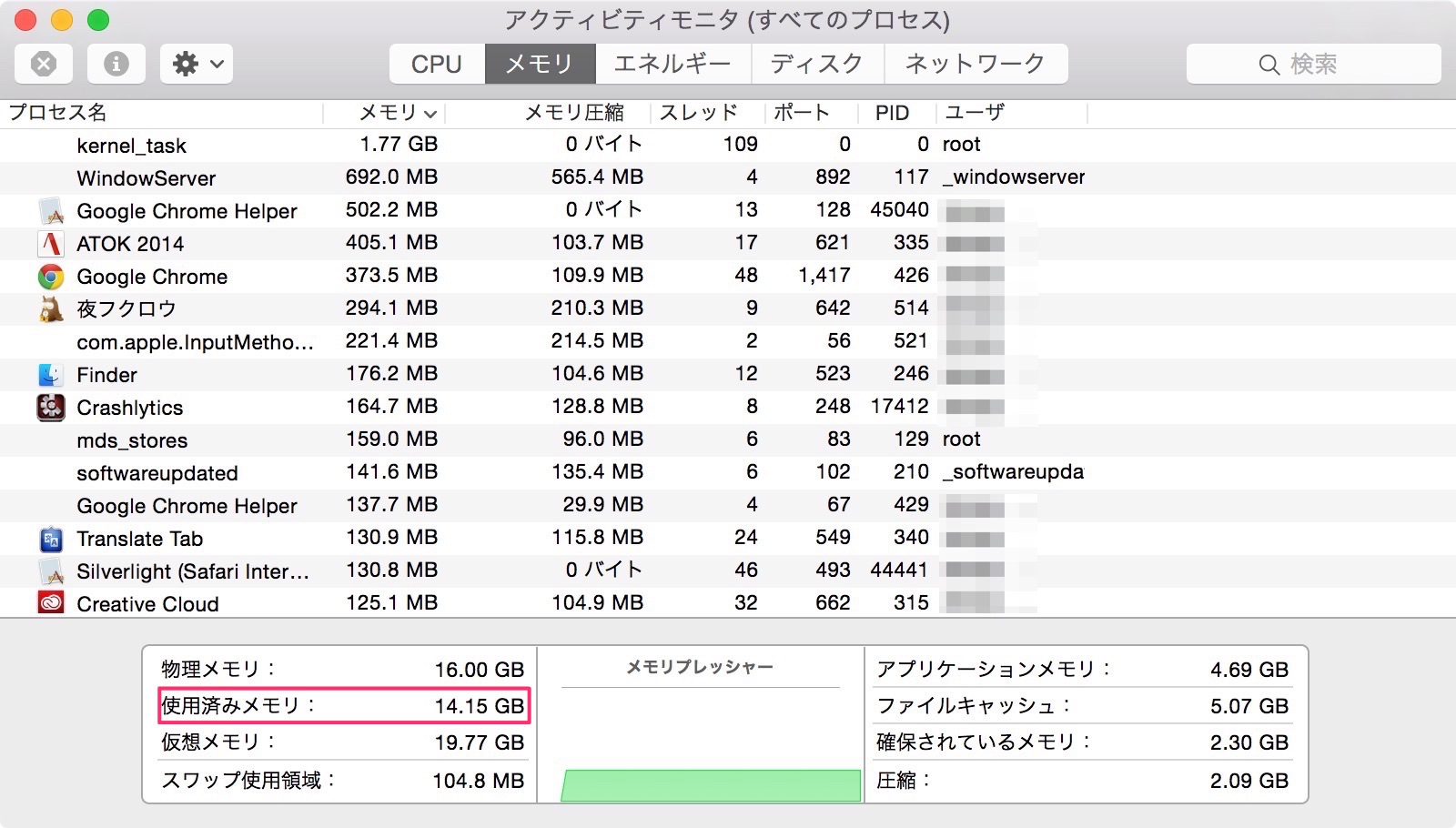1456x828 pixels.
Task: Click the 検索 search field
Action: pos(1313,64)
